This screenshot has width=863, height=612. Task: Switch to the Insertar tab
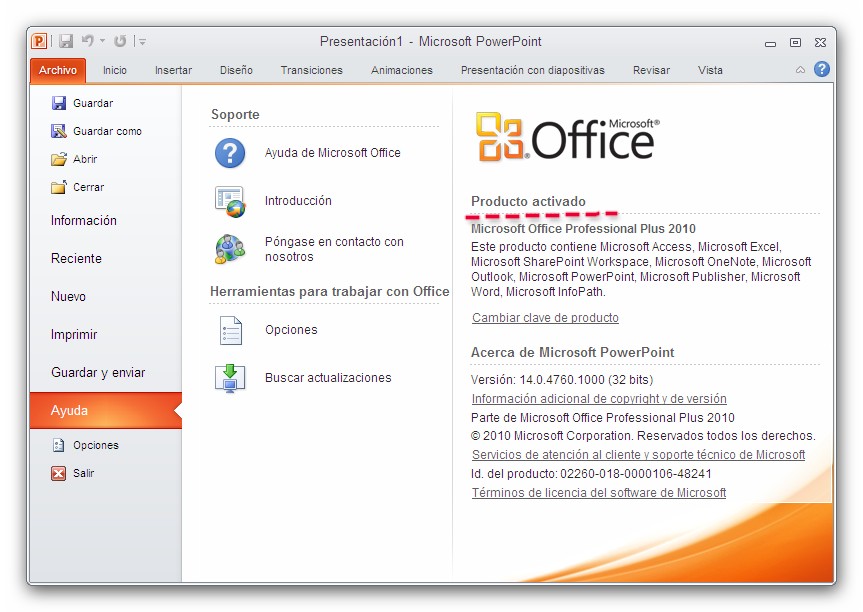(x=173, y=70)
